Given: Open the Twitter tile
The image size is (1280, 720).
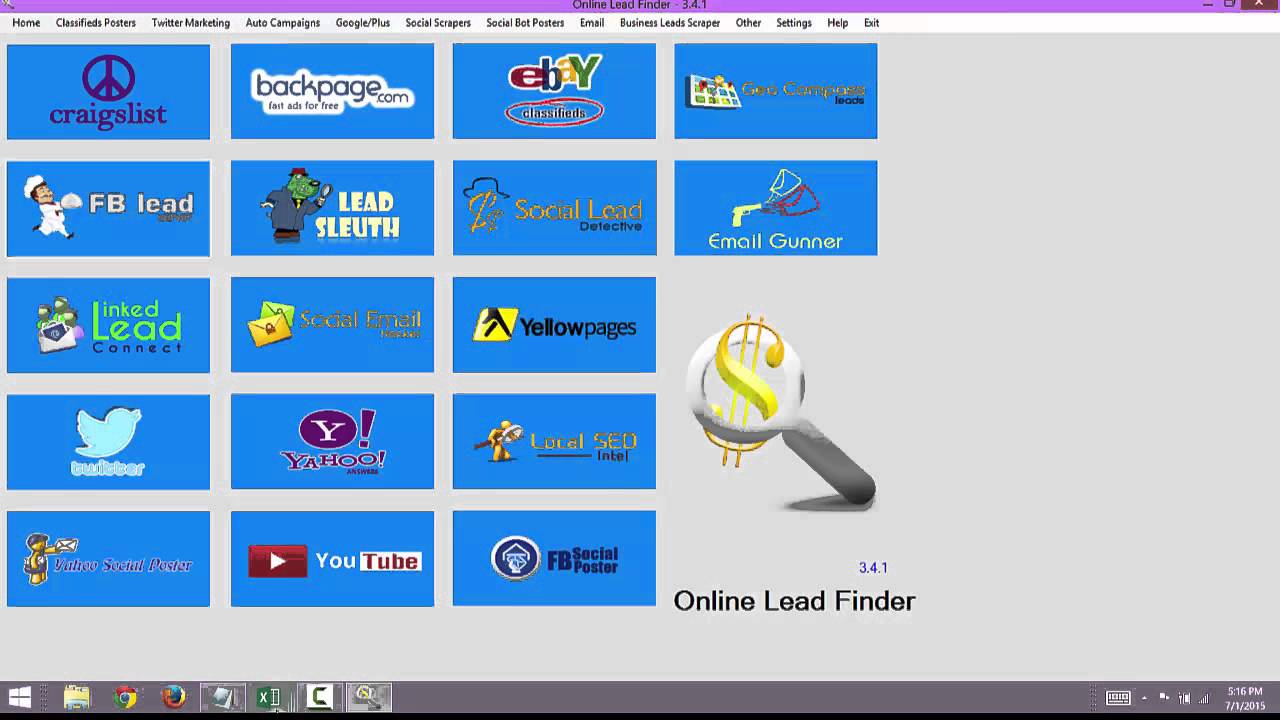Looking at the screenshot, I should pyautogui.click(x=108, y=442).
